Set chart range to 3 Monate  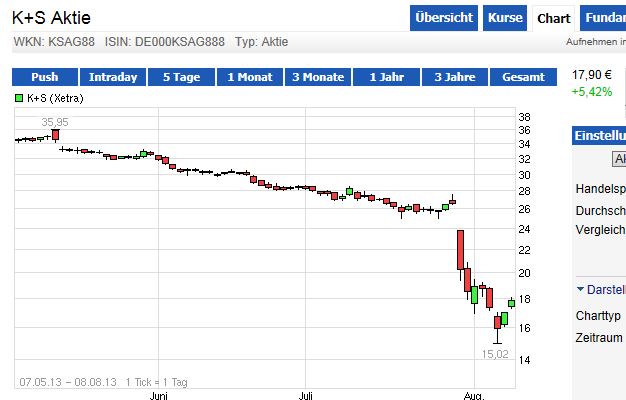[318, 77]
